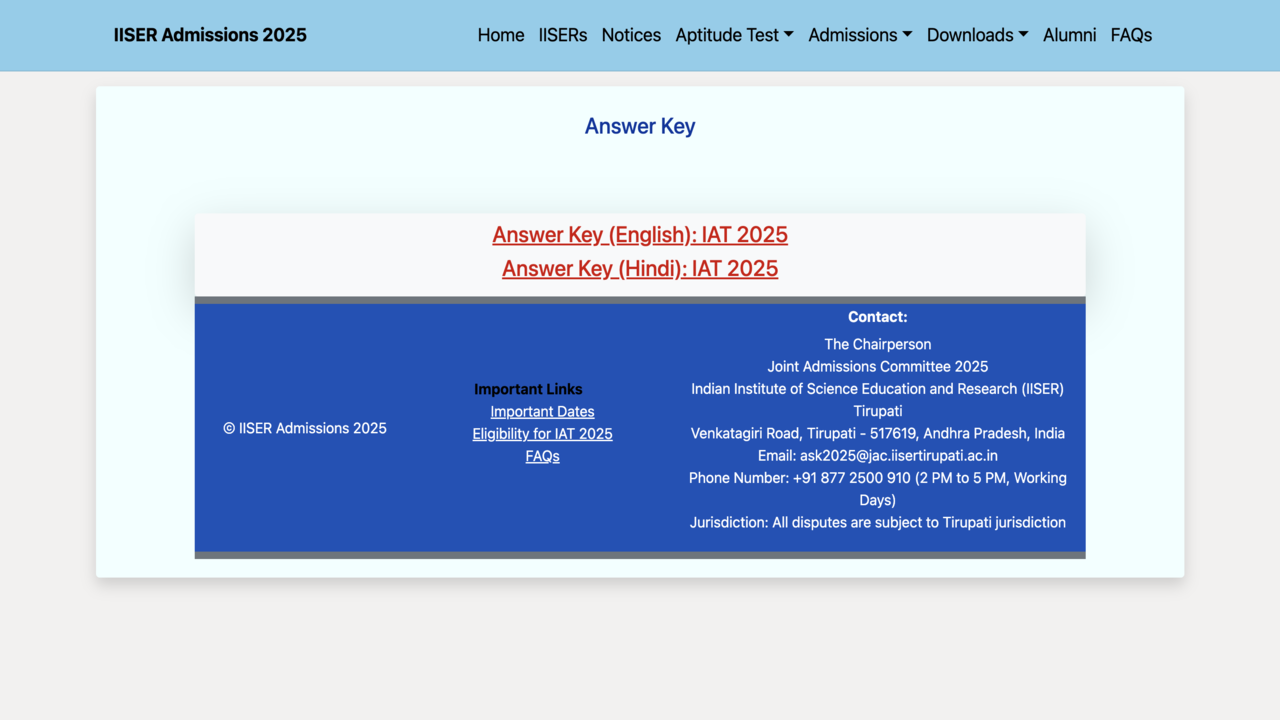Click the Contact: heading in the footer

point(877,317)
